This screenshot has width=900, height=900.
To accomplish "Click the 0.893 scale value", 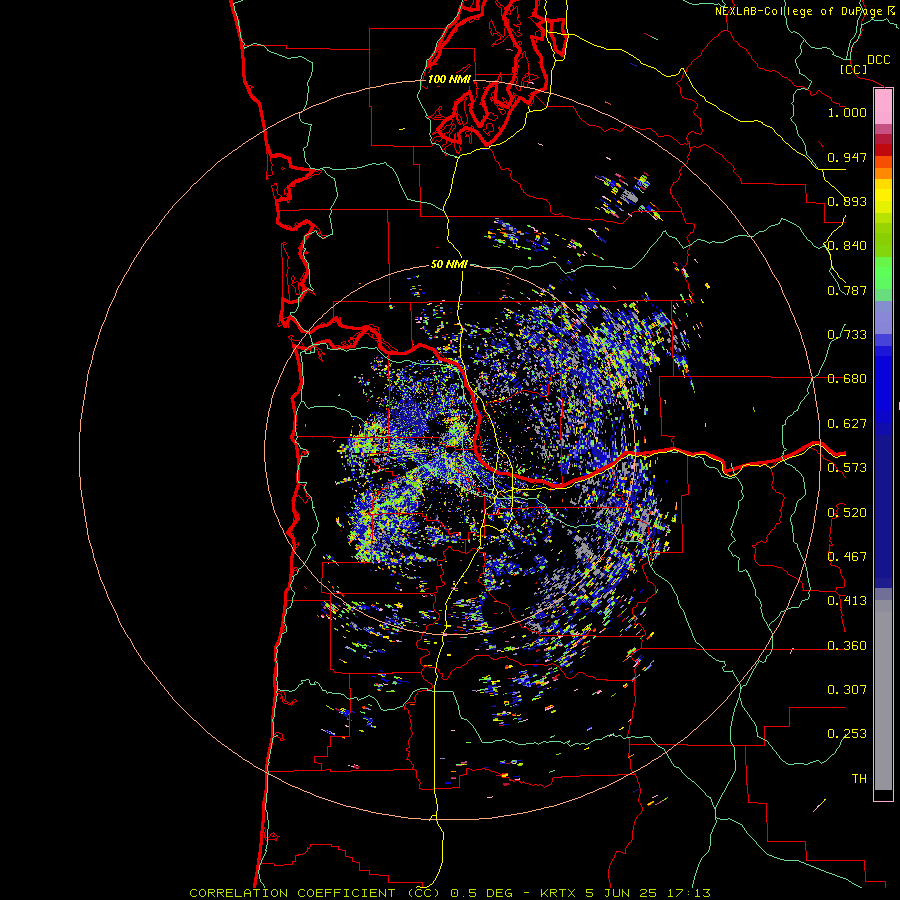I will click(847, 201).
